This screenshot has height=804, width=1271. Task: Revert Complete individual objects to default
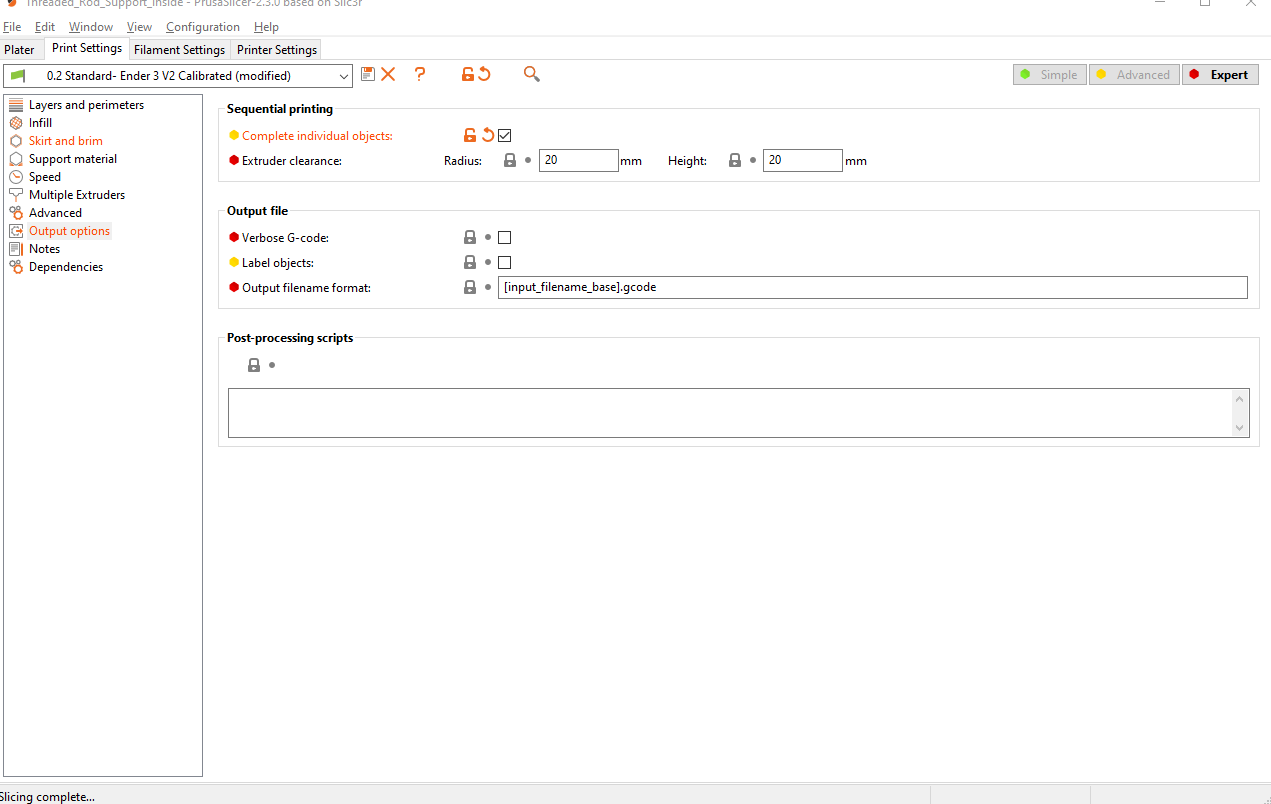click(487, 134)
